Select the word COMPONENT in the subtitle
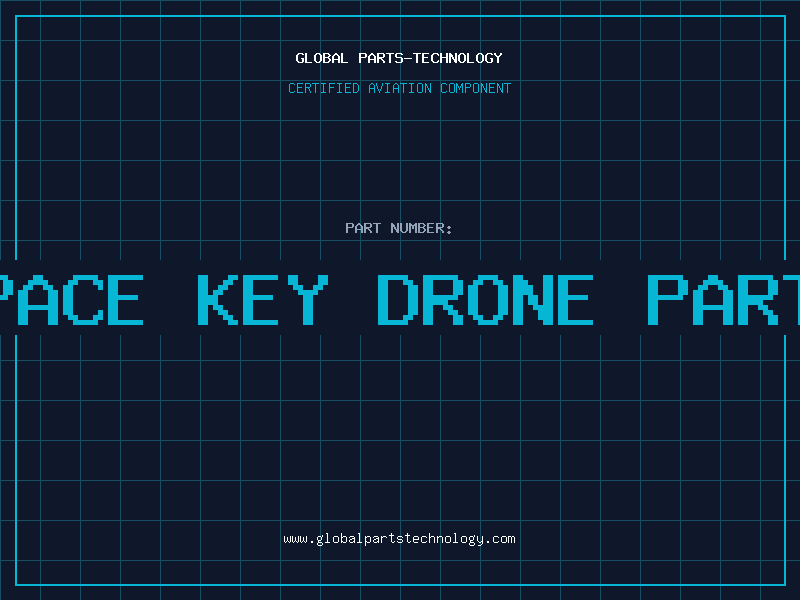Screen dimensions: 800x600 pyautogui.click(x=476, y=88)
